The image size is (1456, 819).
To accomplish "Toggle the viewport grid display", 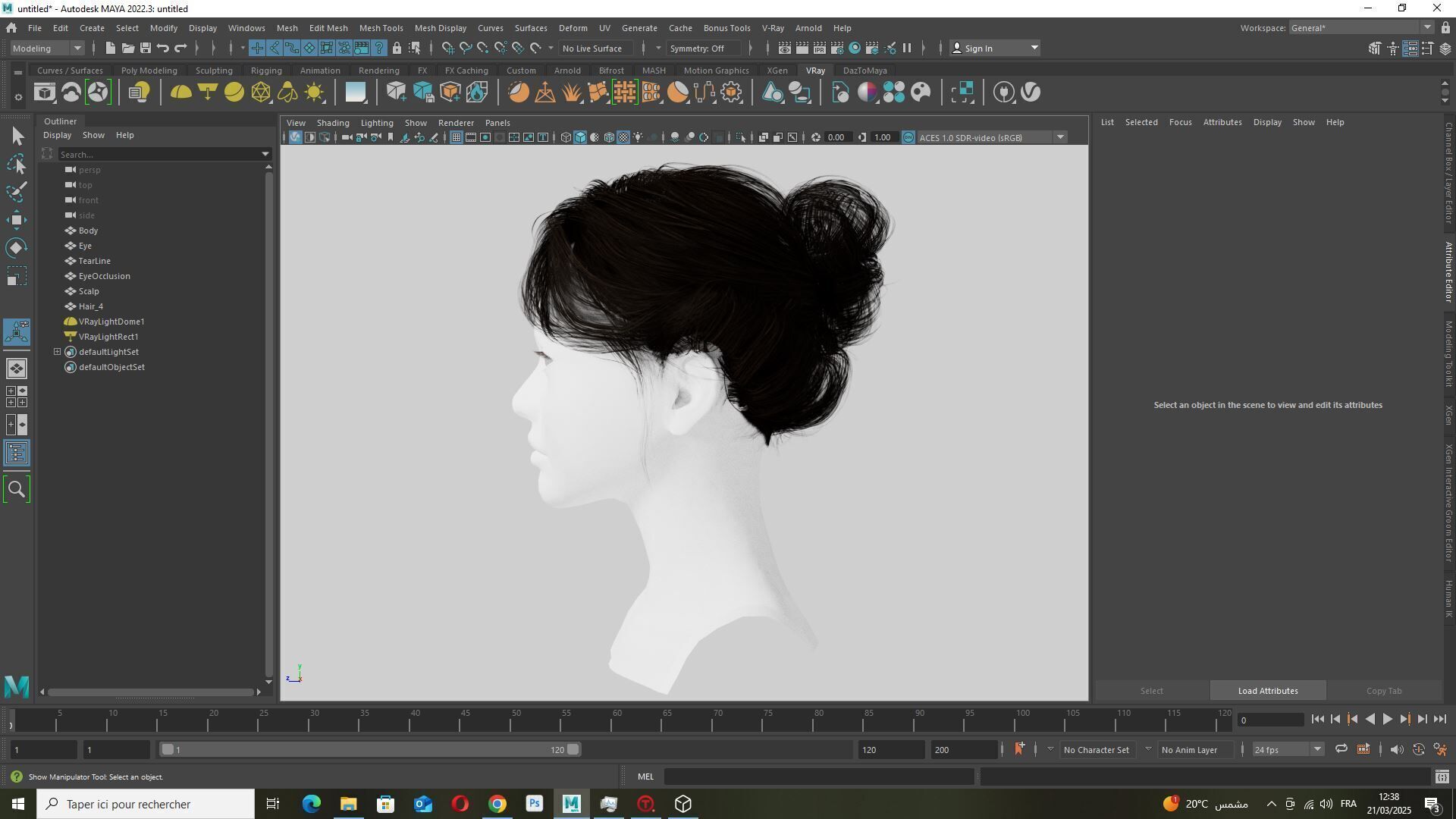I will pos(456,137).
